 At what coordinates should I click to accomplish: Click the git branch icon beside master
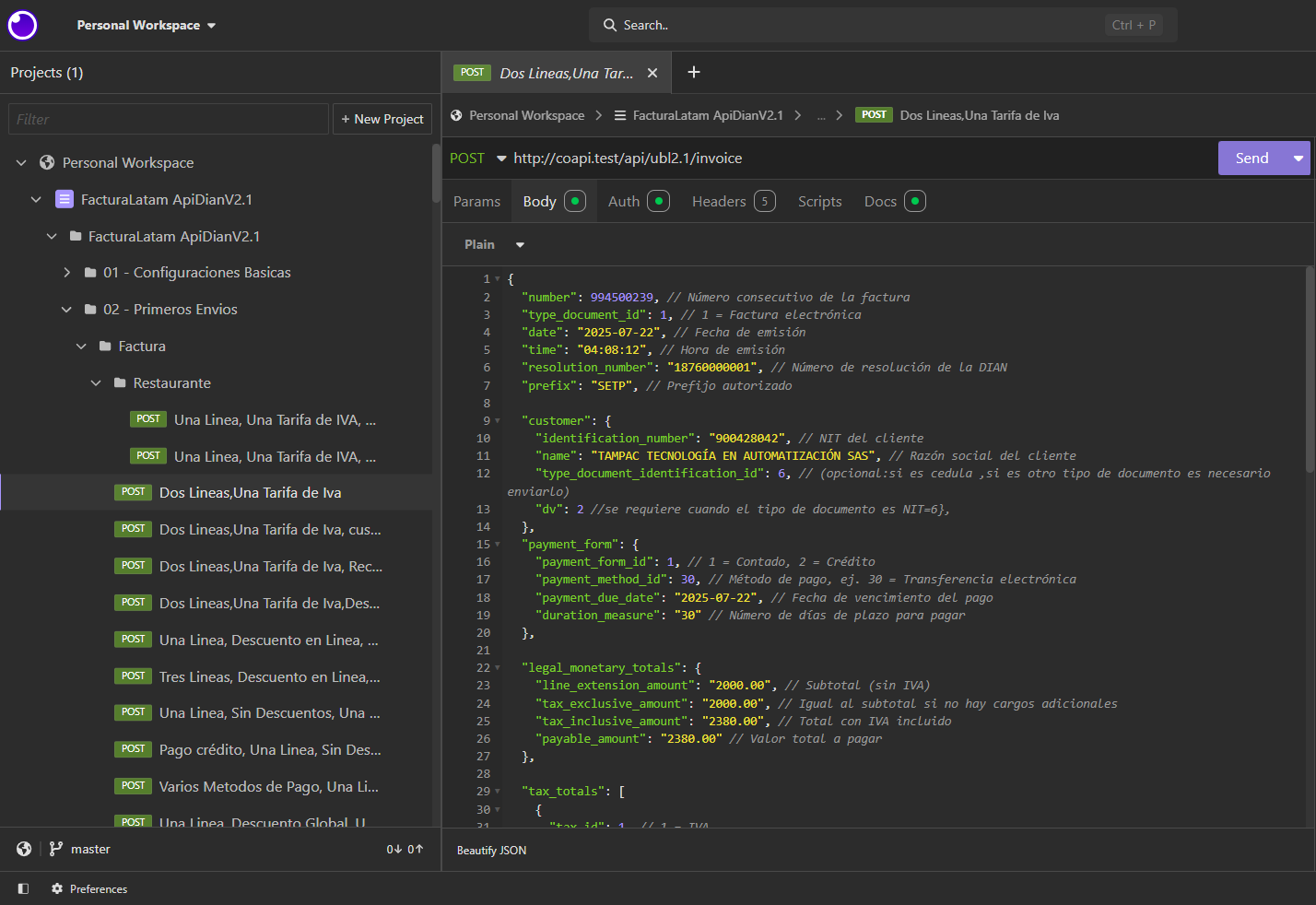click(56, 849)
